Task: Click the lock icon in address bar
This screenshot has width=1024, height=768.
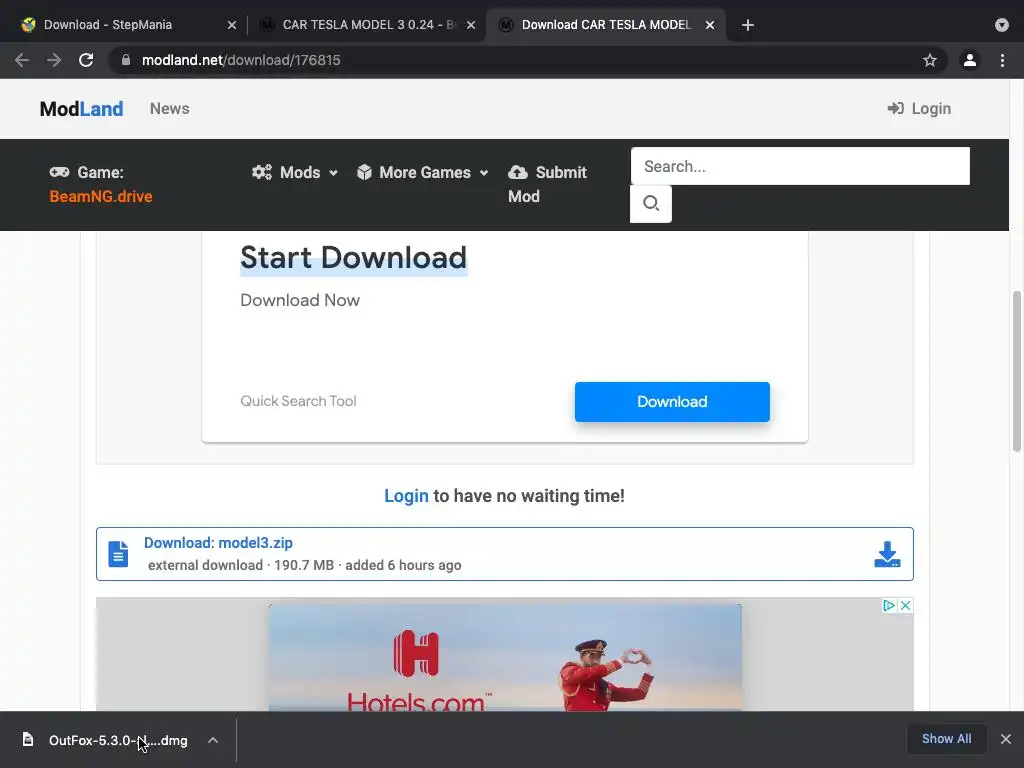Action: tap(126, 60)
